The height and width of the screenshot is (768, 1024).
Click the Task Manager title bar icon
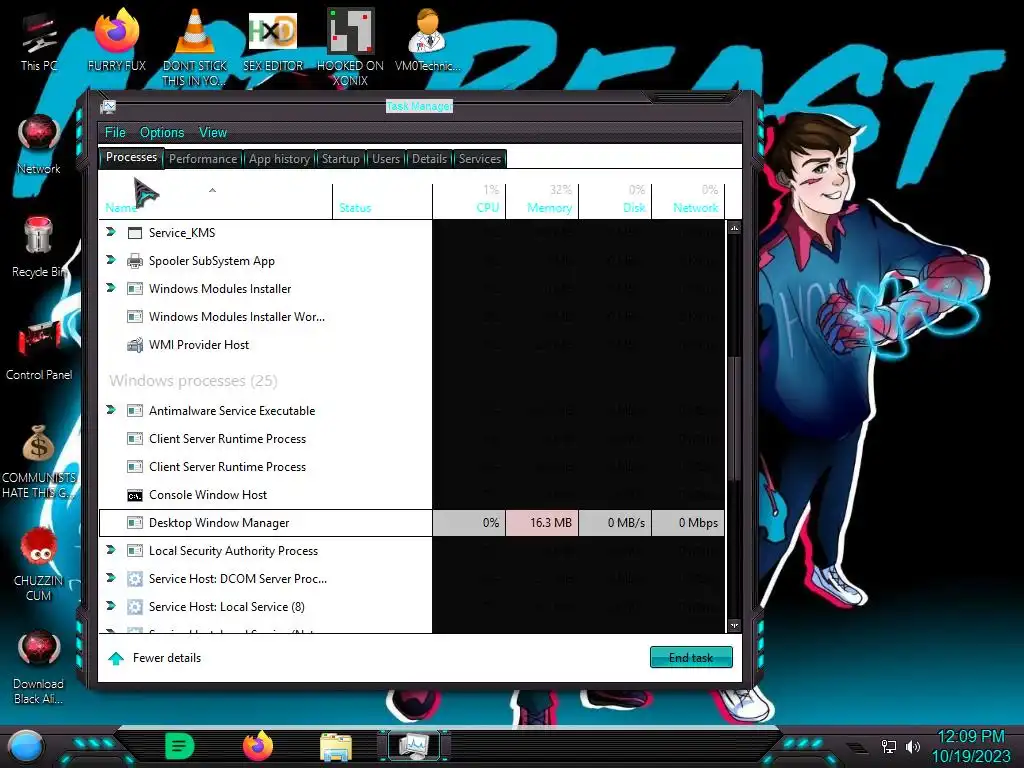[108, 106]
